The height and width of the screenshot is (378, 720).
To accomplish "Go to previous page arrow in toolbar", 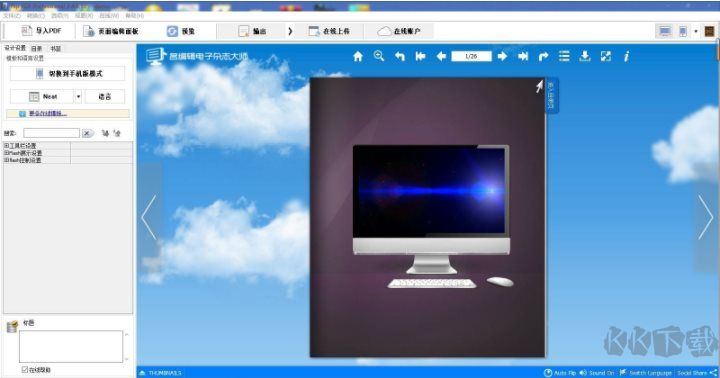I will tap(441, 56).
